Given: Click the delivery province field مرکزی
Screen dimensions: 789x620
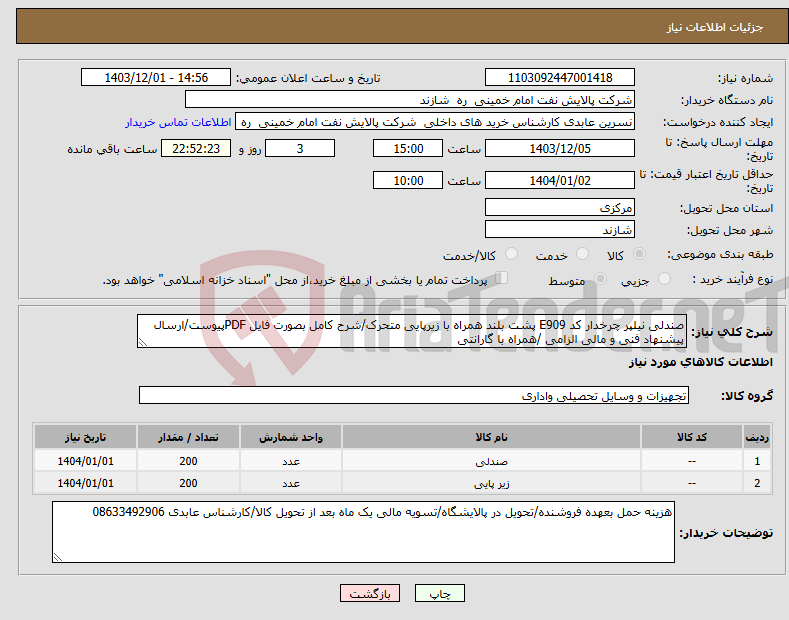Looking at the screenshot, I should [x=560, y=207].
